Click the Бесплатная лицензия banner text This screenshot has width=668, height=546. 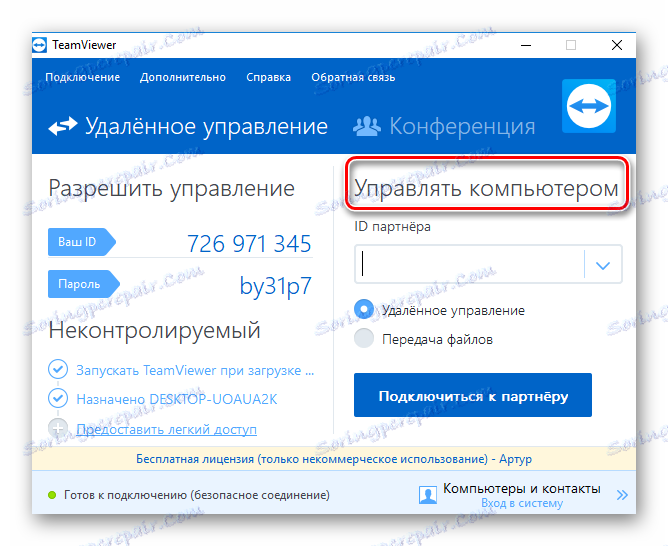coord(334,459)
